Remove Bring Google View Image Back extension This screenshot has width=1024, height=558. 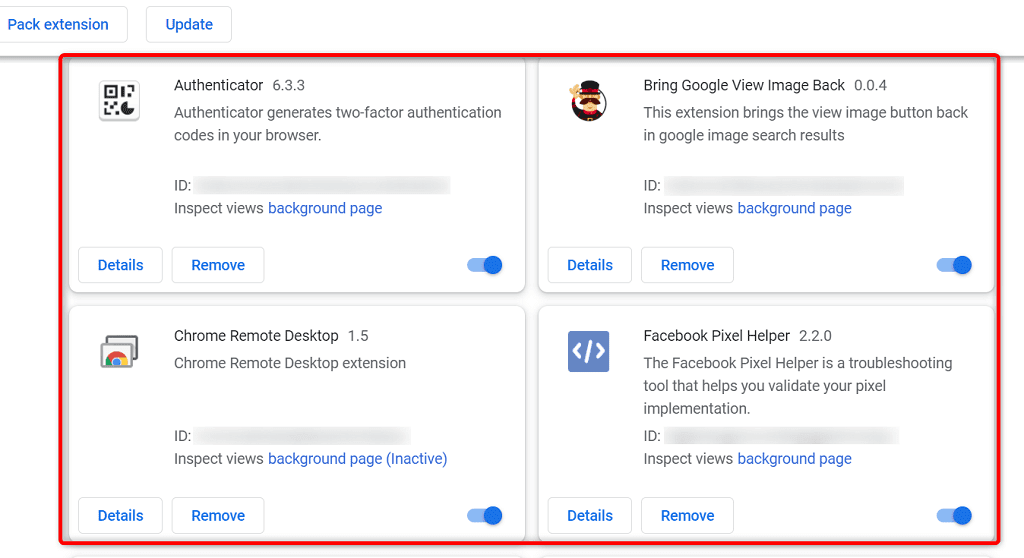[687, 265]
